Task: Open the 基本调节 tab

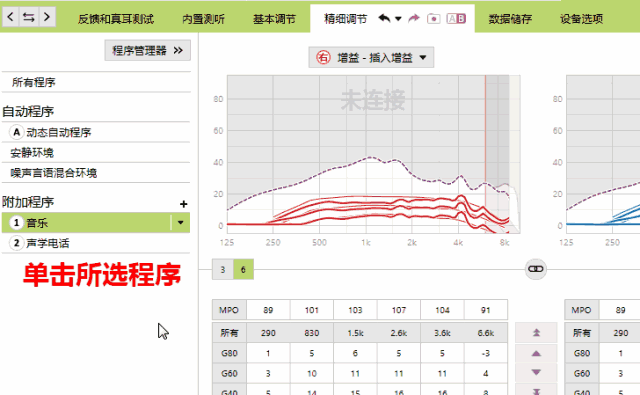Action: (x=274, y=19)
